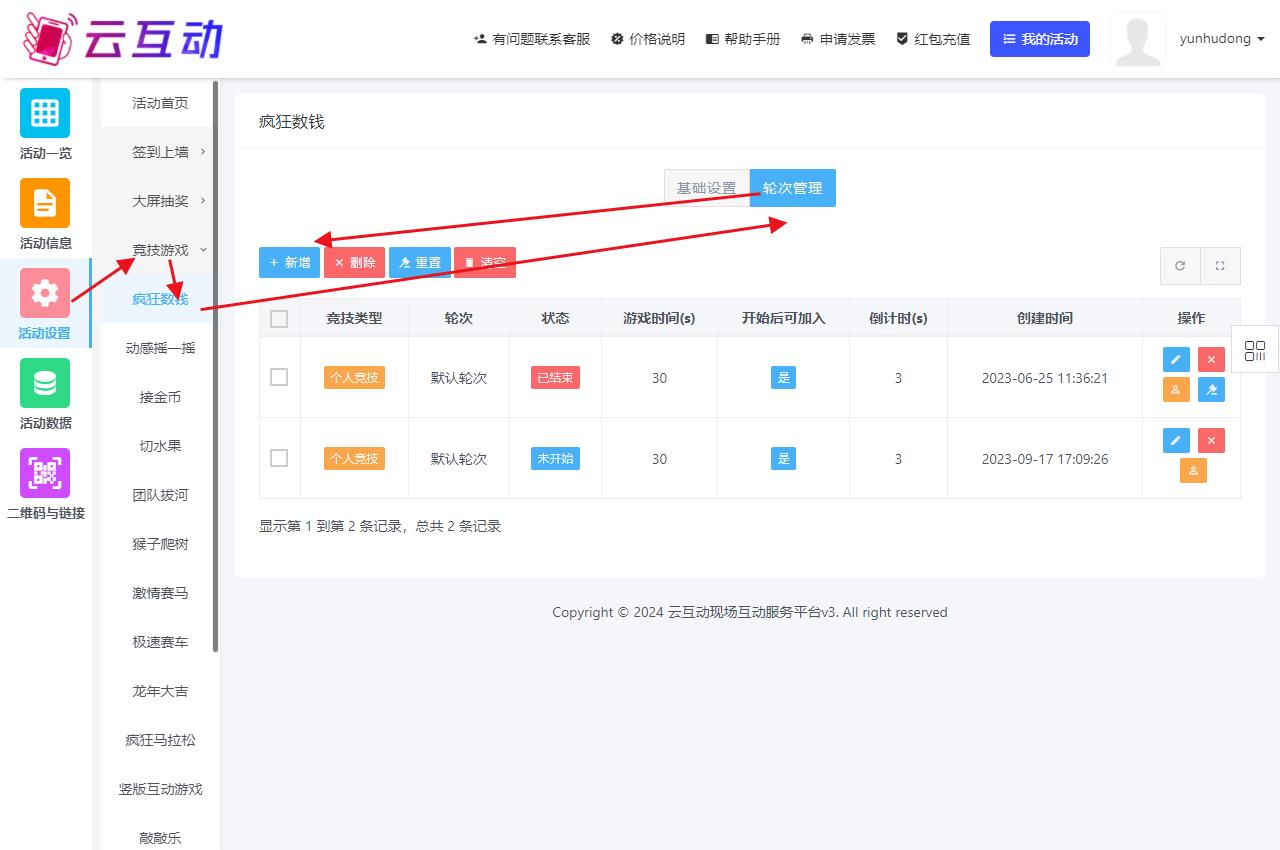Check the 2023-06-25 11:36:21 row checkbox

[x=279, y=377]
